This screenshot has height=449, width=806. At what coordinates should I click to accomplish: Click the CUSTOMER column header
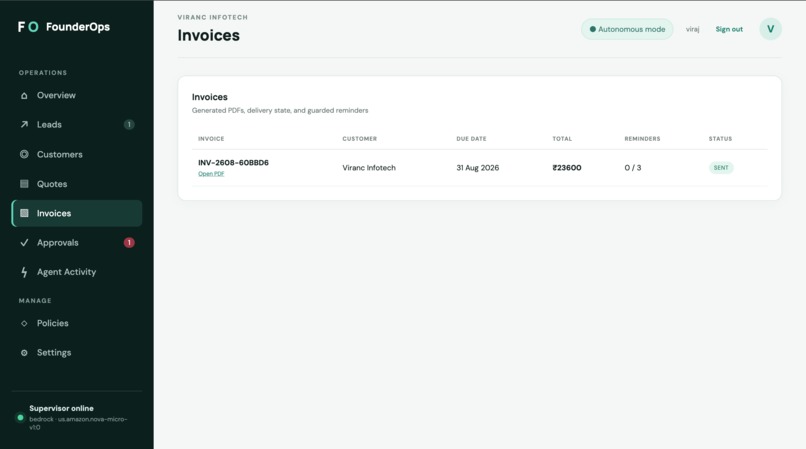[360, 139]
